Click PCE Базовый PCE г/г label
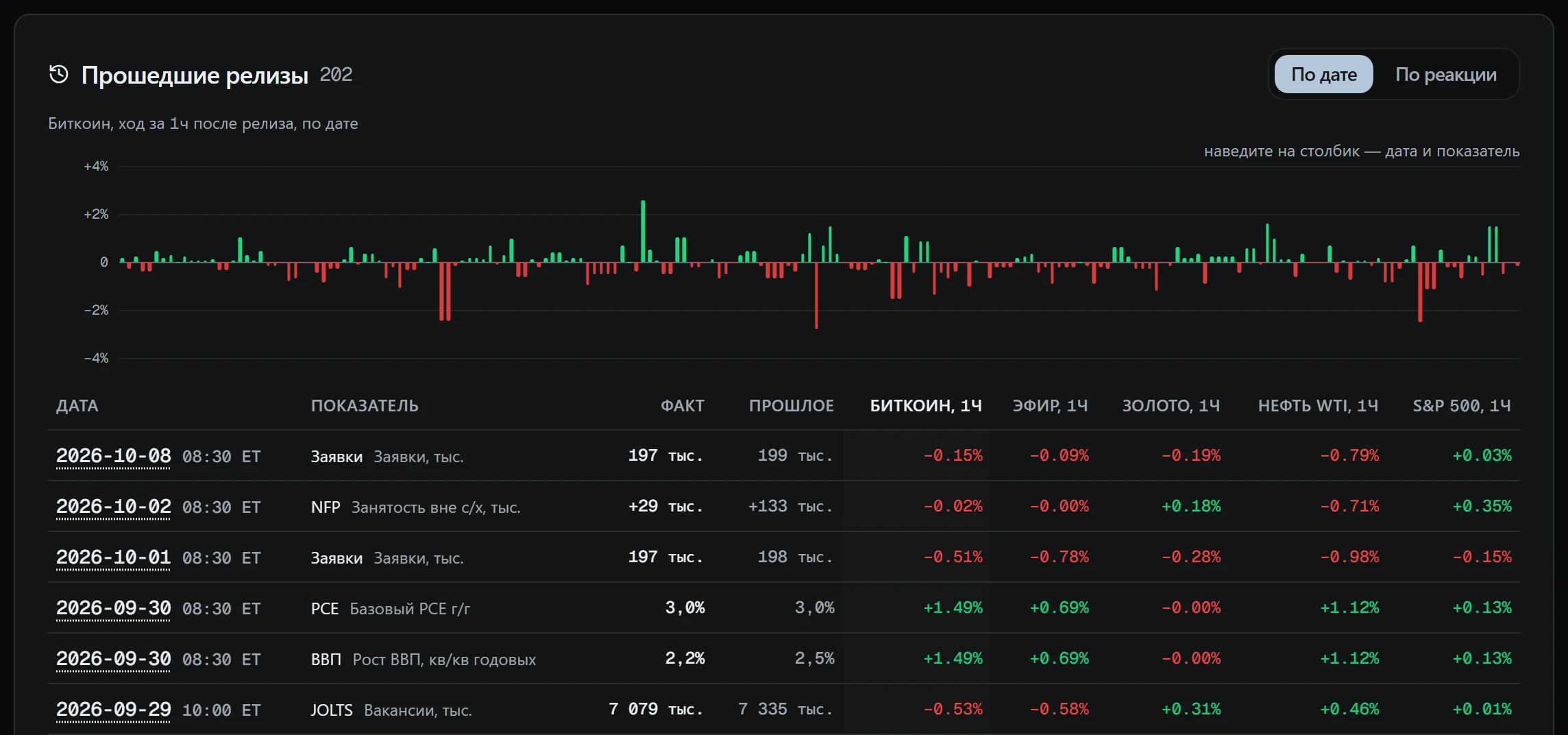1568x735 pixels. pyautogui.click(x=391, y=609)
